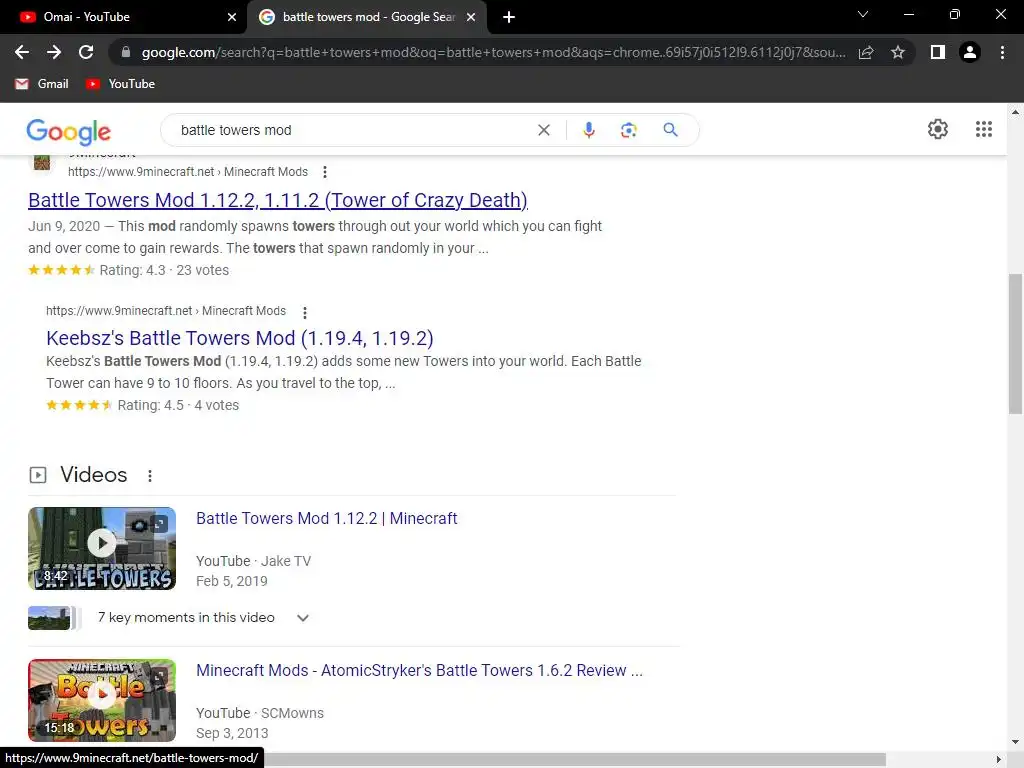The height and width of the screenshot is (768, 1024).
Task: Click the horizontal scrollbar at bottom
Action: (575, 760)
